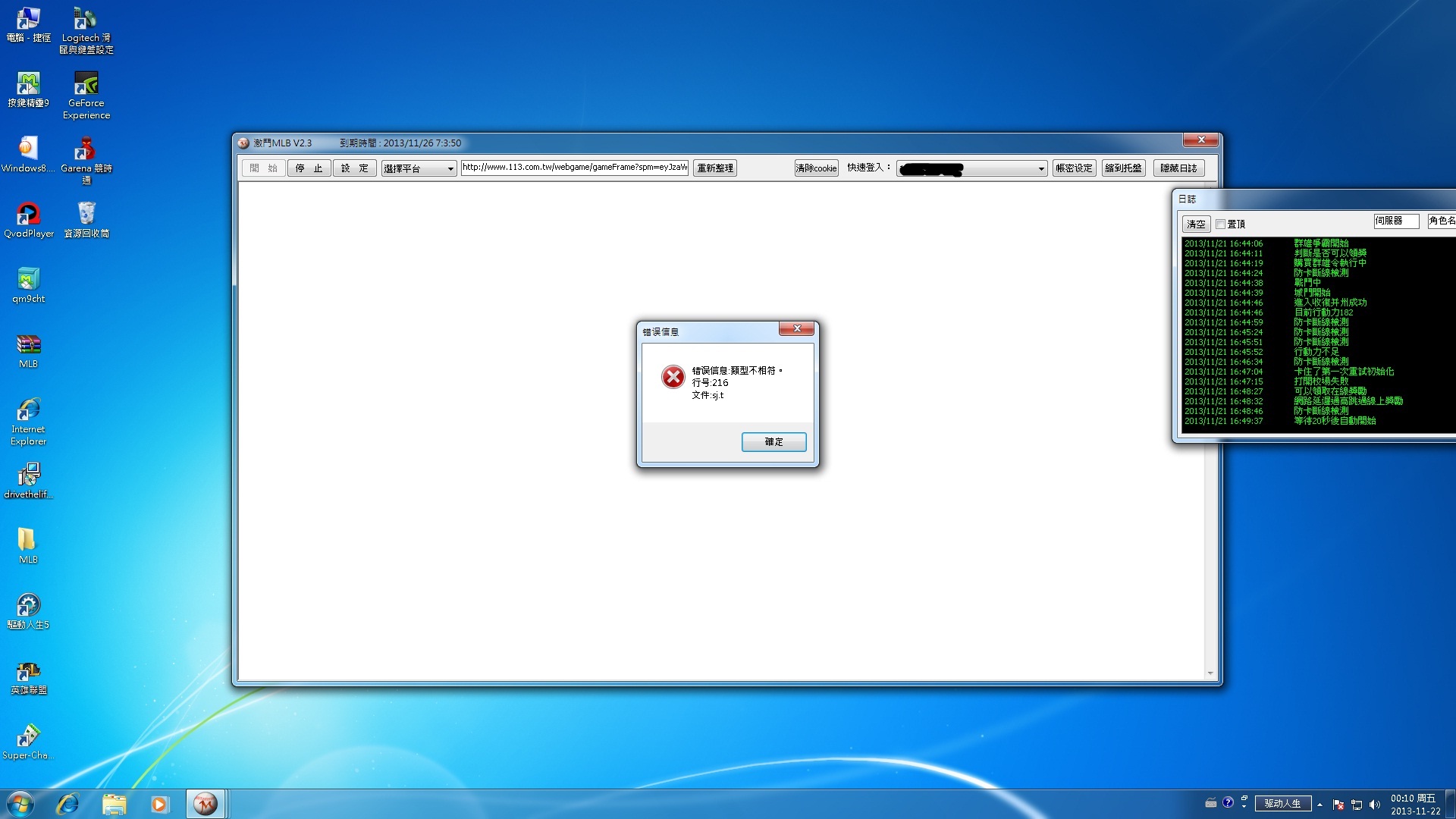Click 確定 in the error dialog
Screen dimensions: 1456x819
coord(773,441)
